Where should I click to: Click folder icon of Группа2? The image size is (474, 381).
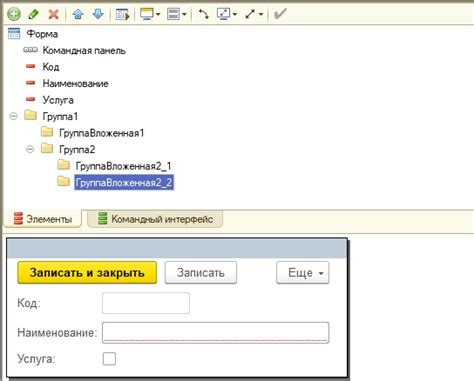click(47, 148)
